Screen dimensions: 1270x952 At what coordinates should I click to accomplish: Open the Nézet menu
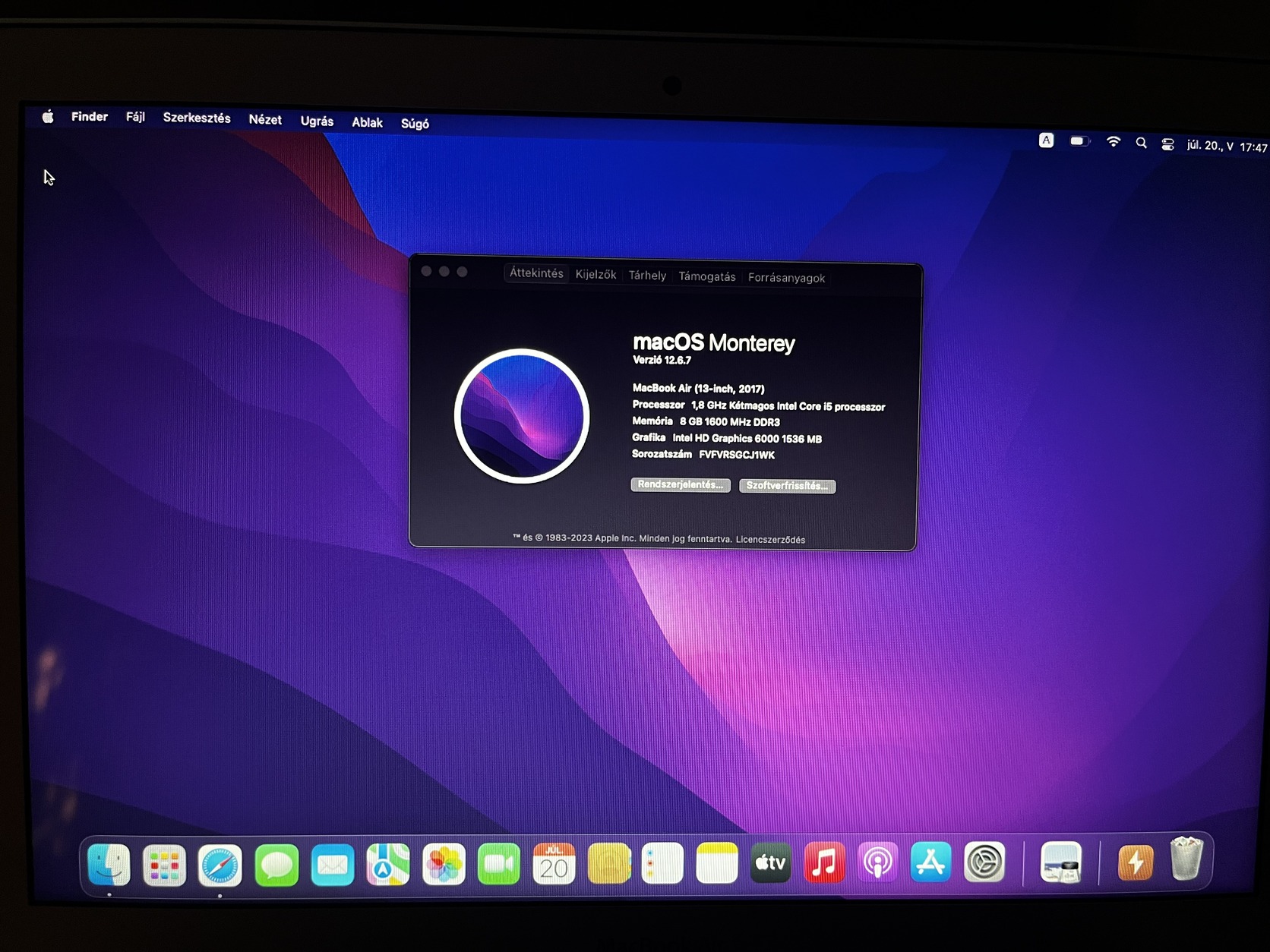pos(265,120)
